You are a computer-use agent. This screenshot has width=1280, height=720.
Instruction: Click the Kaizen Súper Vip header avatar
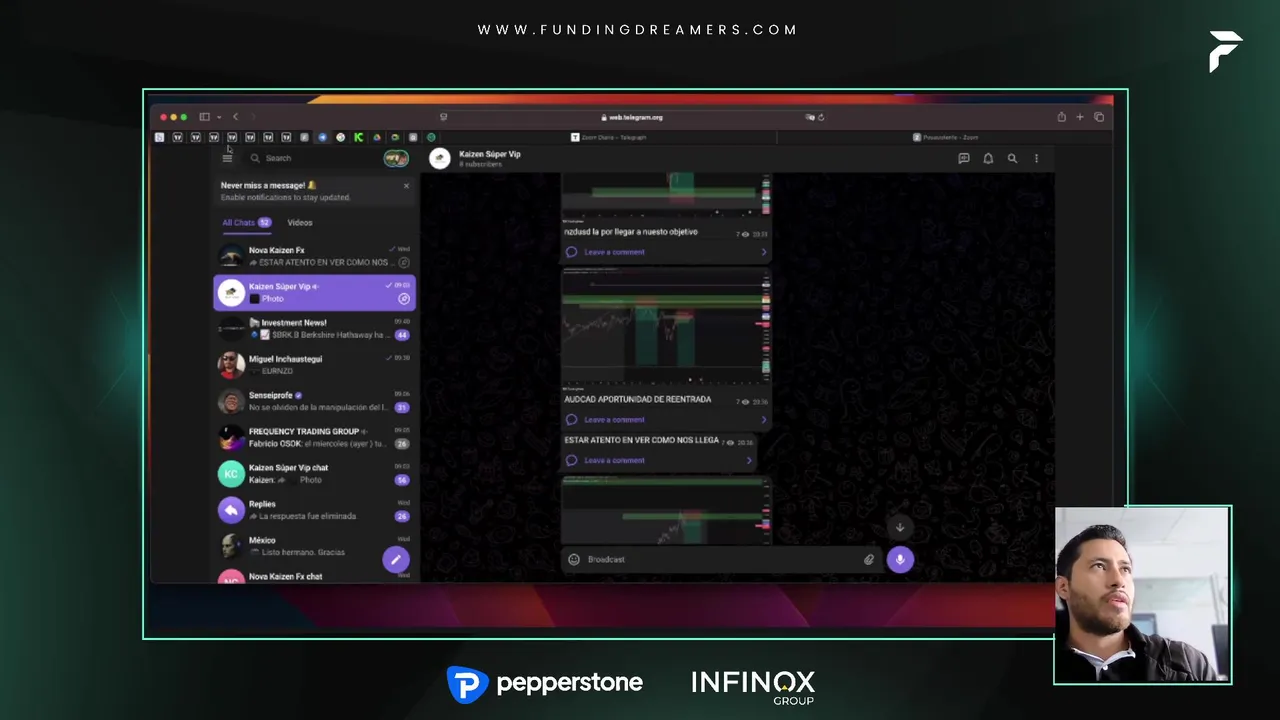tap(439, 158)
